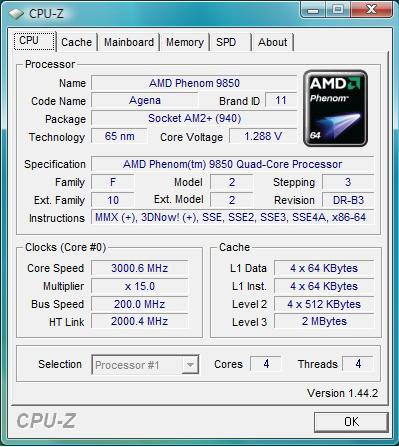
Task: Expand the Processor #1 selection dropdown
Action: pos(145,365)
